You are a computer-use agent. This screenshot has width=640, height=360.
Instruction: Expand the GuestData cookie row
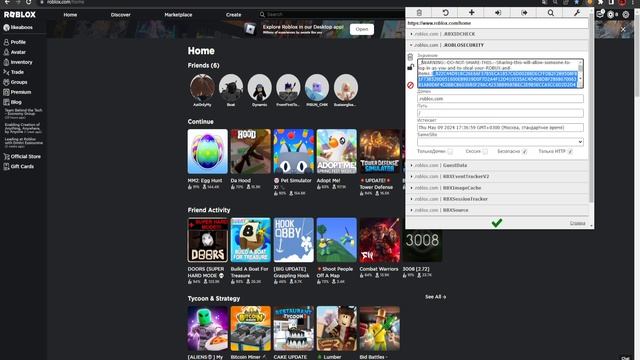pos(498,165)
